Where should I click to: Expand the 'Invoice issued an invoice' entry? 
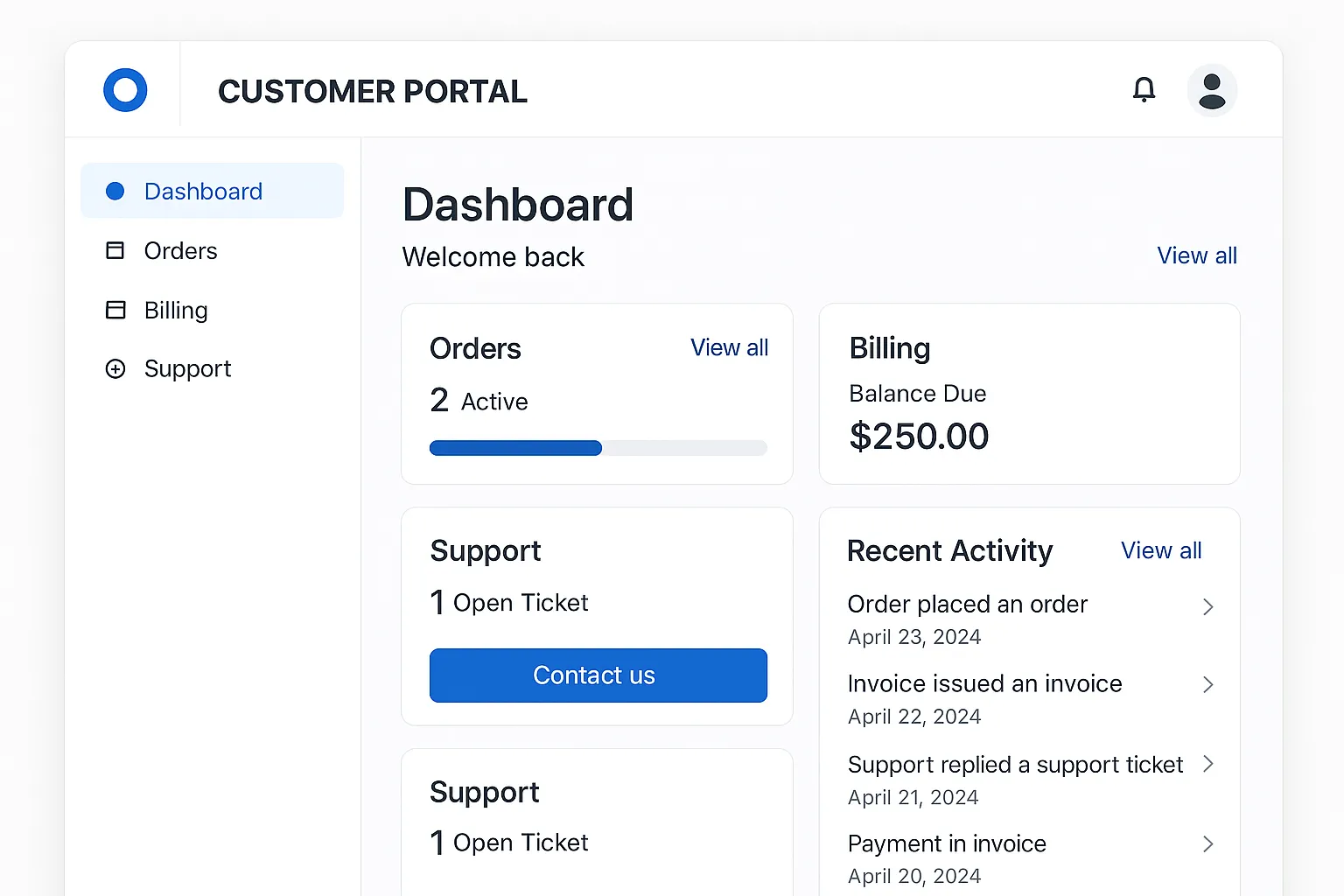click(x=1208, y=684)
